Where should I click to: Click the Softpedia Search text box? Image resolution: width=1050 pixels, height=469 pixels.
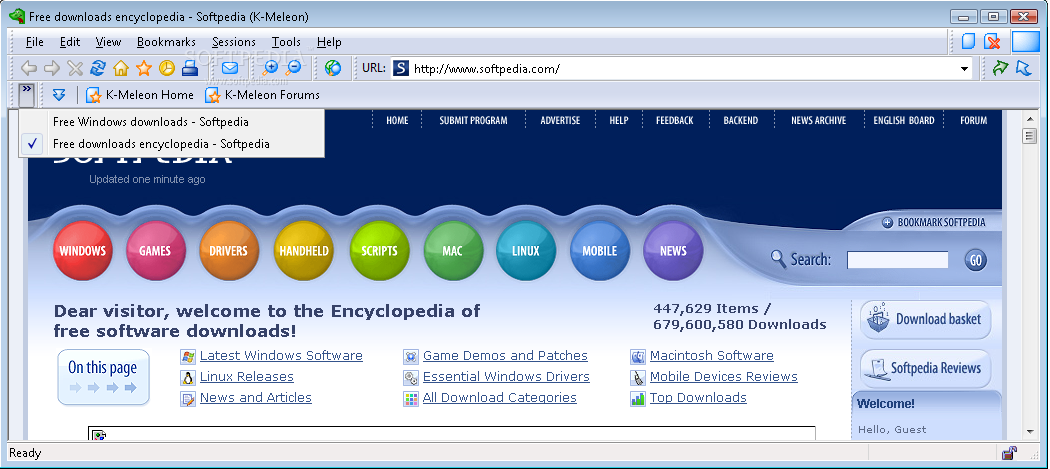(x=897, y=260)
